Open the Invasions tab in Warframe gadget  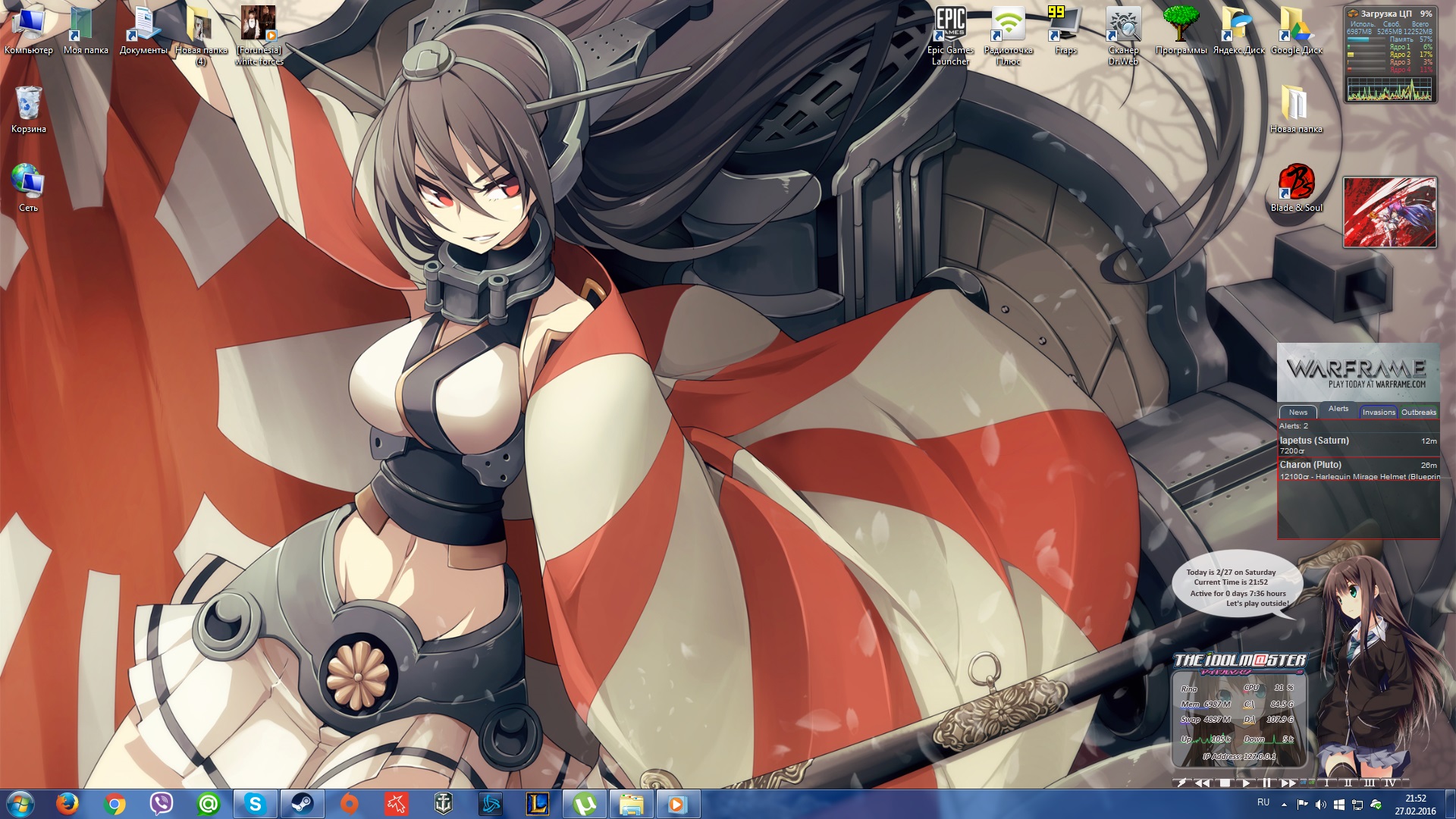(1379, 413)
